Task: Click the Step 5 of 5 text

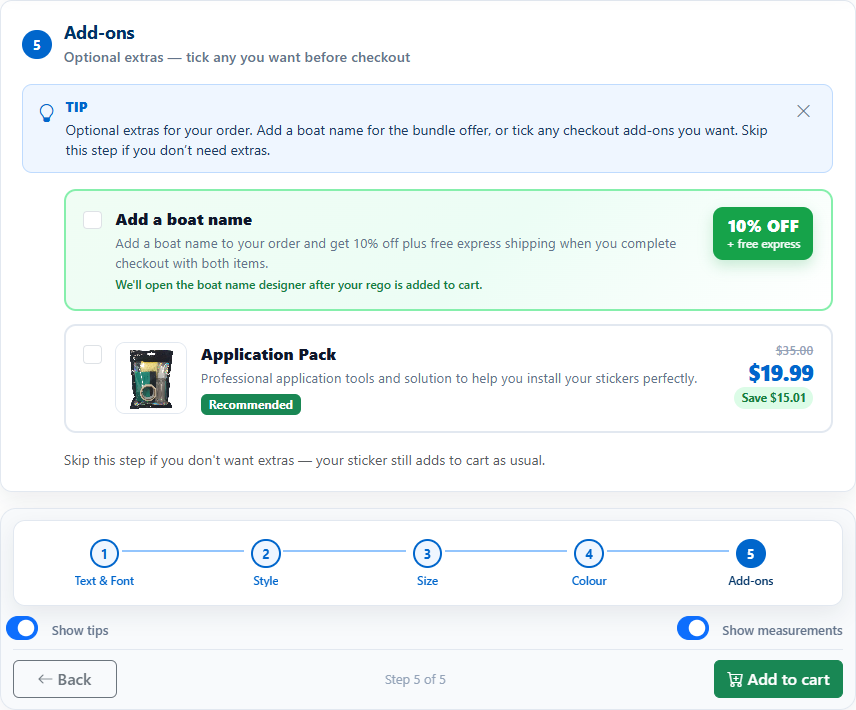Action: pos(415,679)
